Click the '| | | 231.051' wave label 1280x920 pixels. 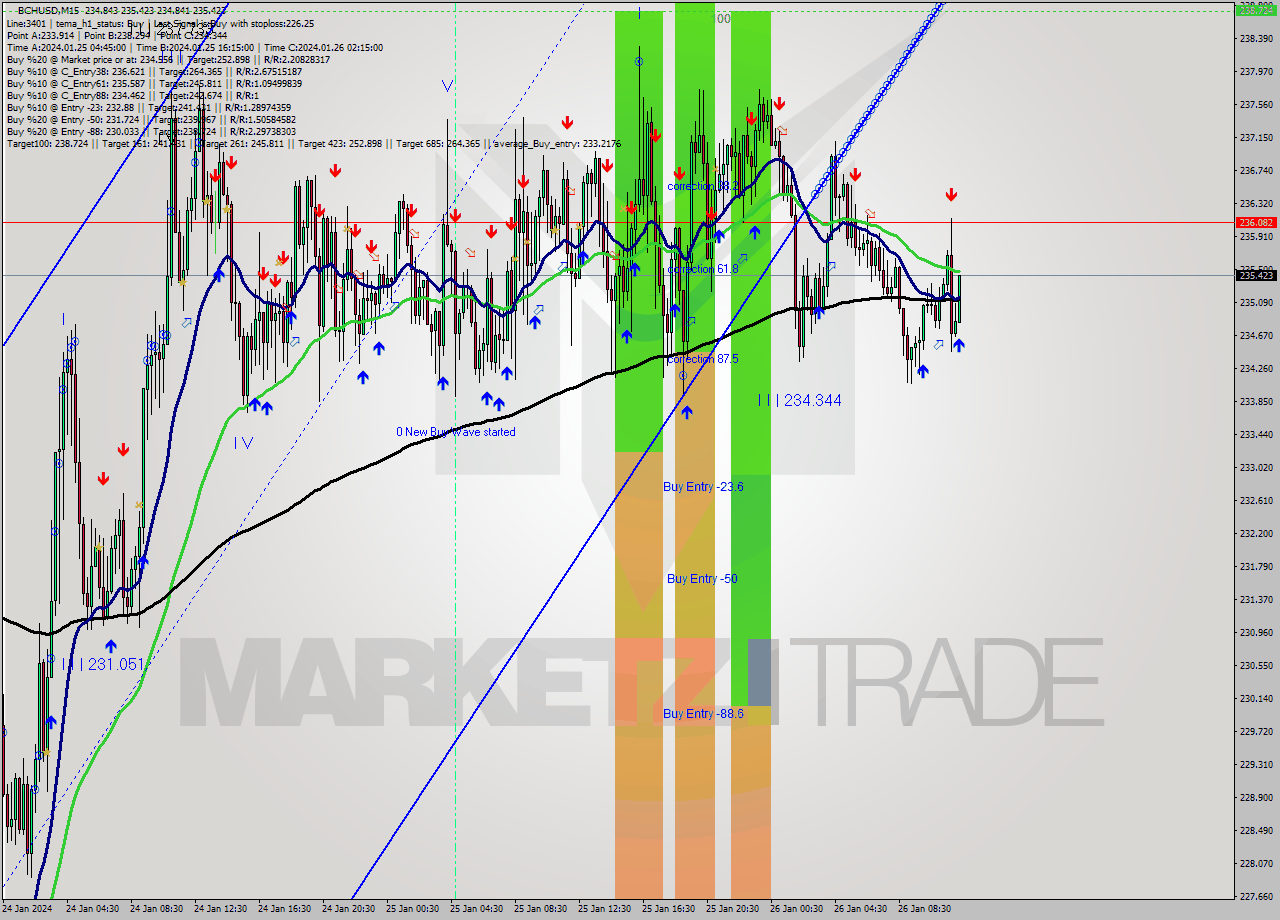click(x=102, y=663)
